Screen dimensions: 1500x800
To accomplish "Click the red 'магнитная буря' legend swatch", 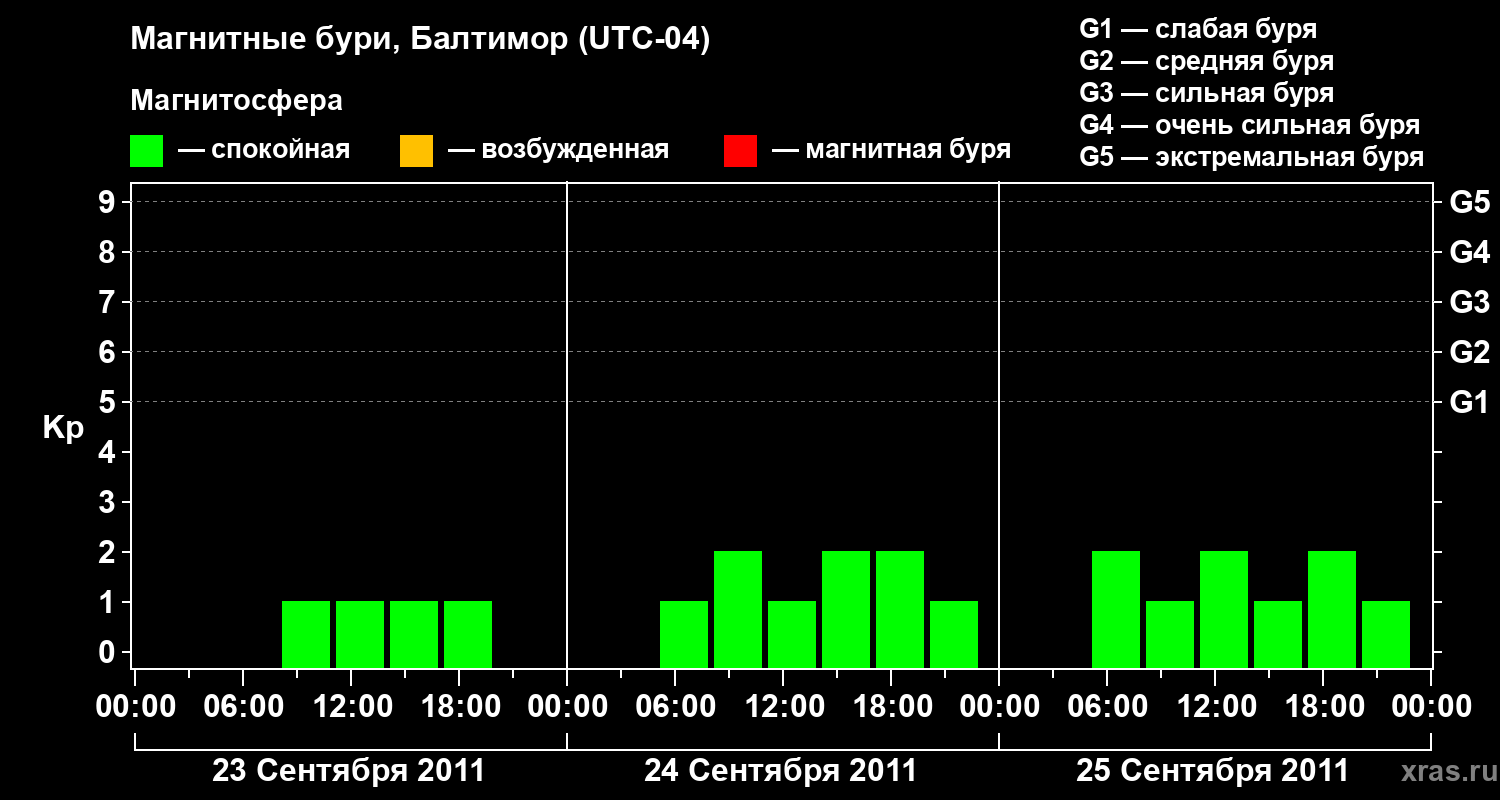I will (x=740, y=151).
